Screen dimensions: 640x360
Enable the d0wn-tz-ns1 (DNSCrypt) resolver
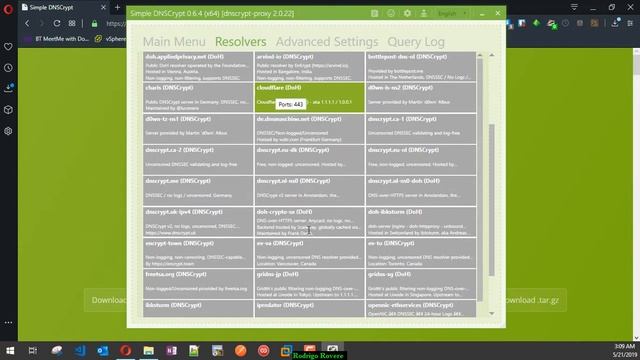(x=198, y=129)
